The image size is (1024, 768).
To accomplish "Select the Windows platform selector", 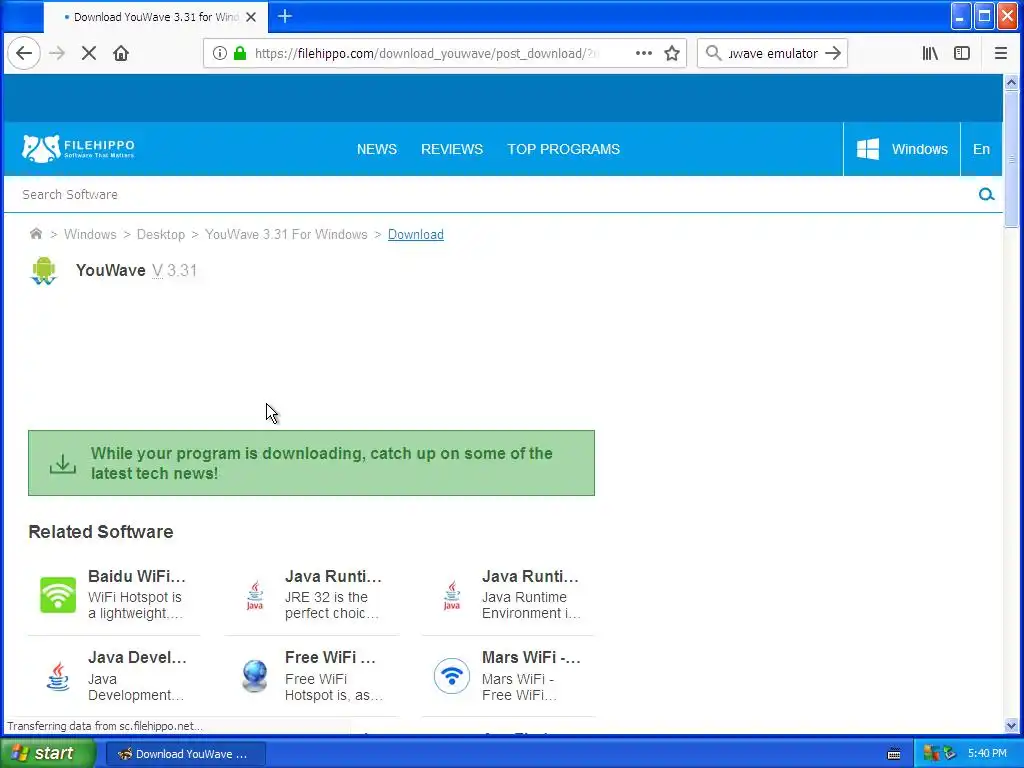I will (x=902, y=149).
